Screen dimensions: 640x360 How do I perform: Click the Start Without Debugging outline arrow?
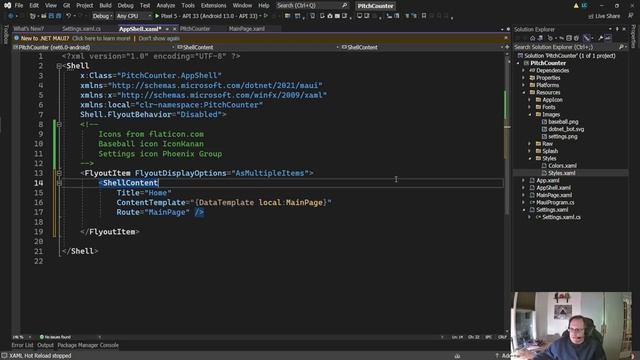(x=266, y=16)
